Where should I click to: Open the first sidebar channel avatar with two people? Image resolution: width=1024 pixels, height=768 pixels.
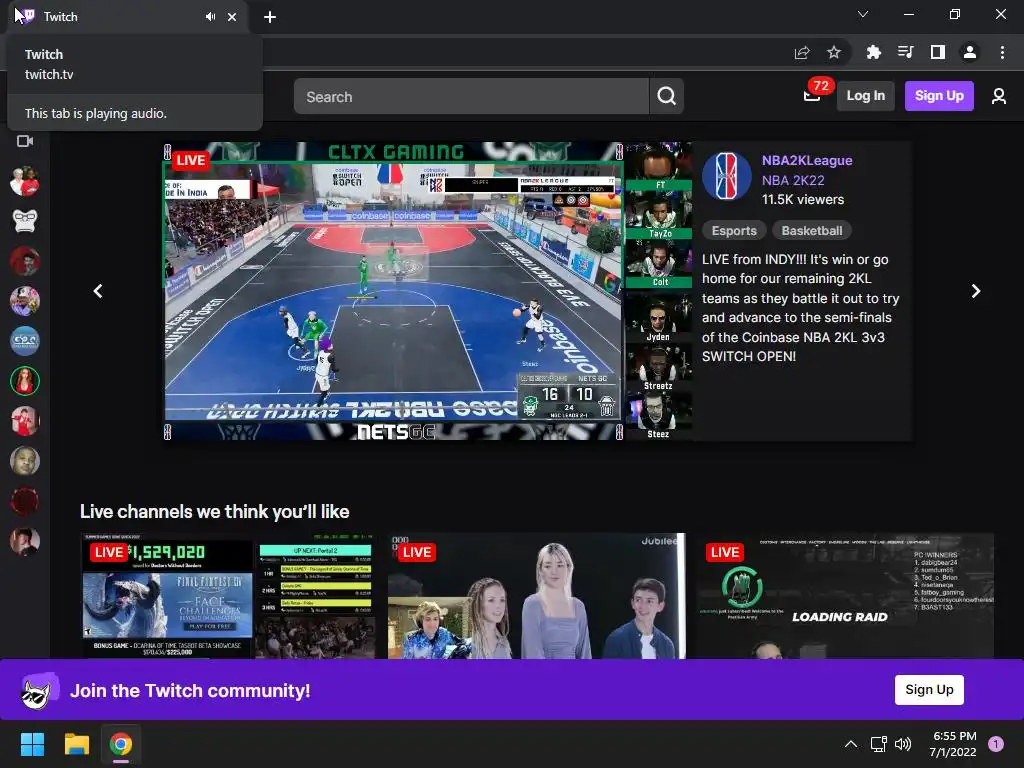(25, 181)
